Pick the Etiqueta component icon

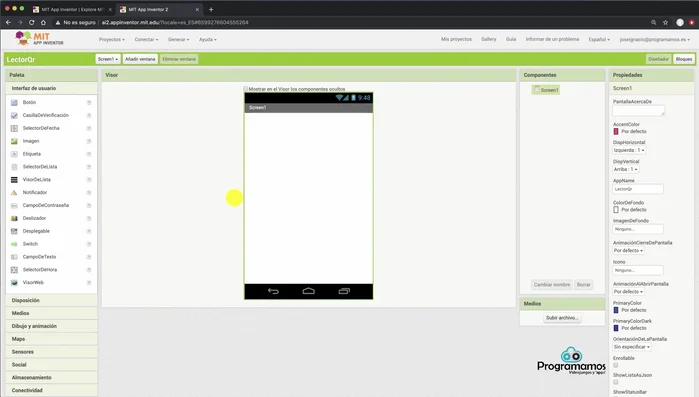click(14, 154)
